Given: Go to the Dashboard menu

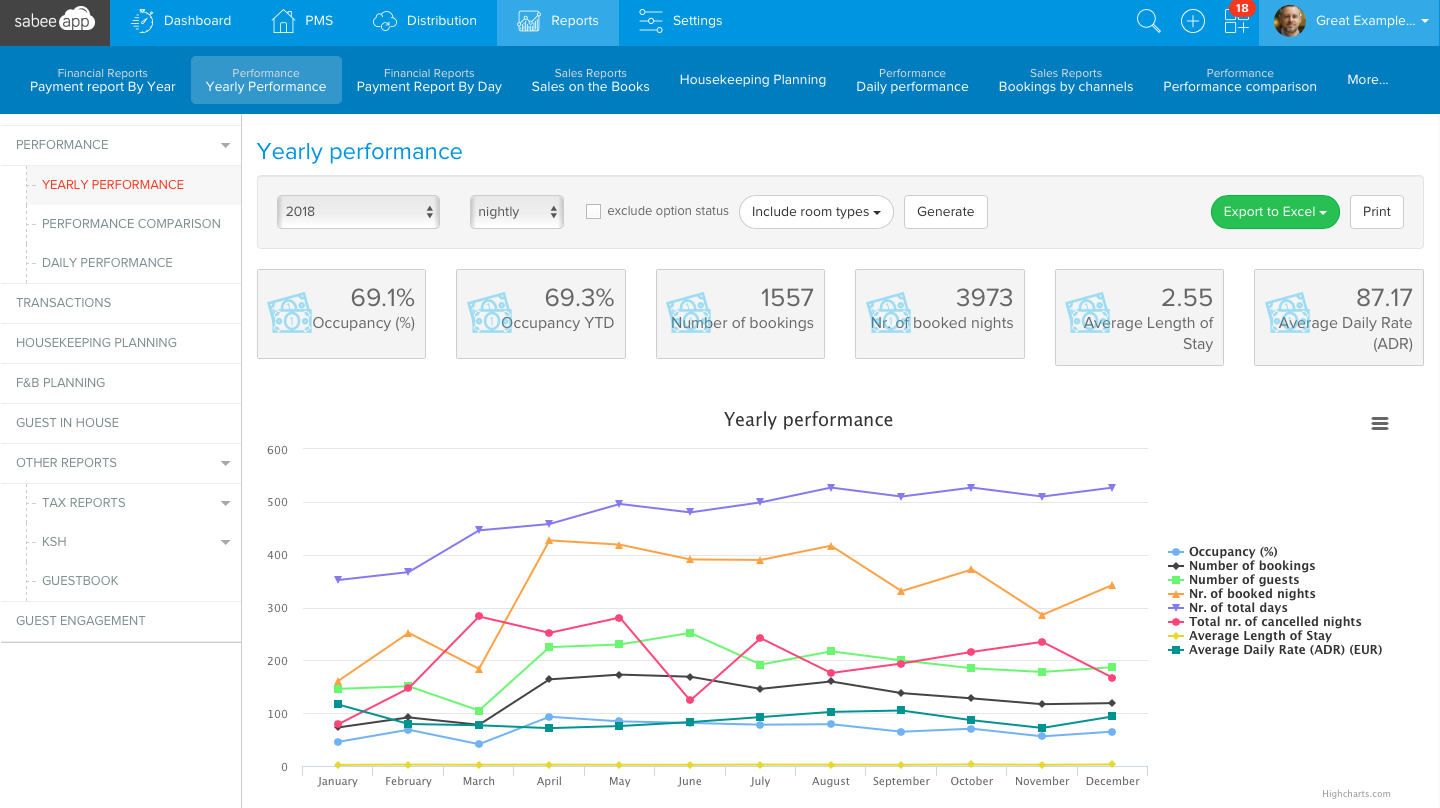Looking at the screenshot, I should 182,21.
